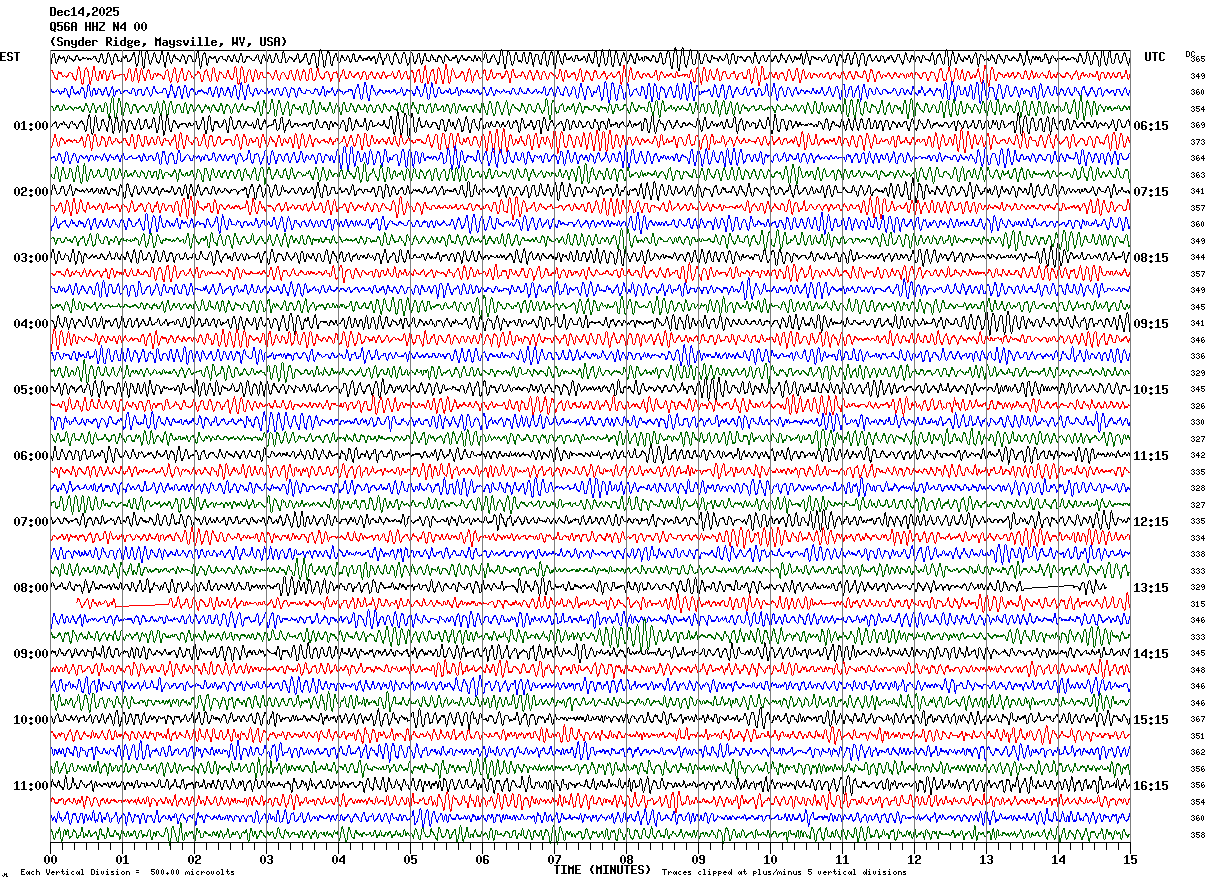
Task: Select the 07 minute axis tick label
Action: tap(554, 859)
